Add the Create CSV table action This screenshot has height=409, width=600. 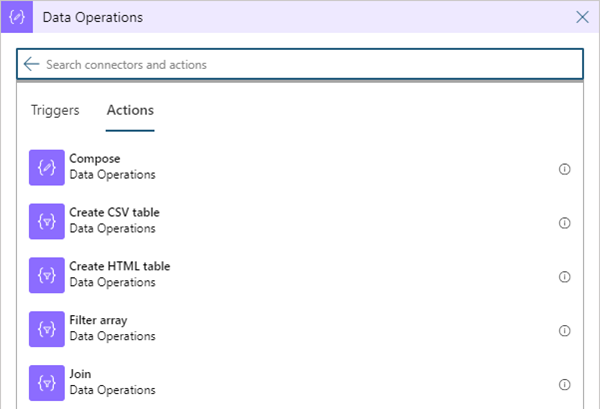point(114,213)
